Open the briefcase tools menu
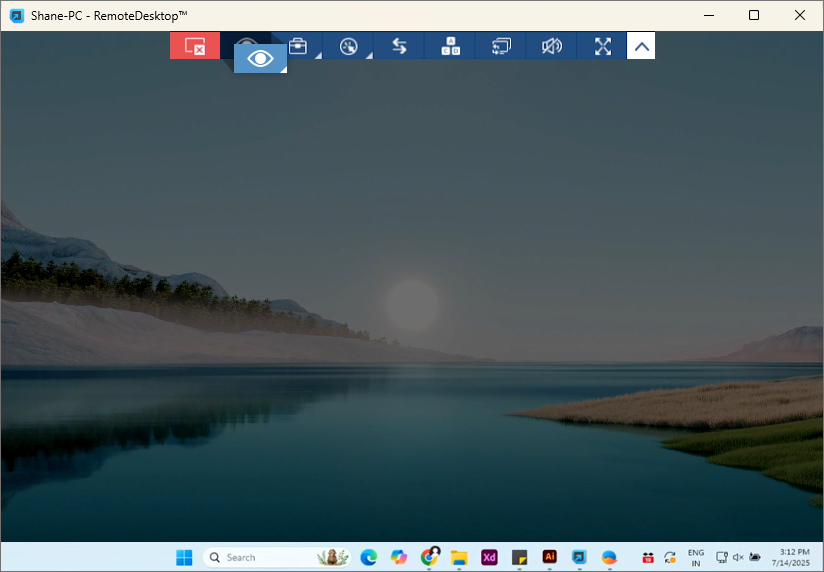Screen dimensions: 824x572 click(297, 46)
